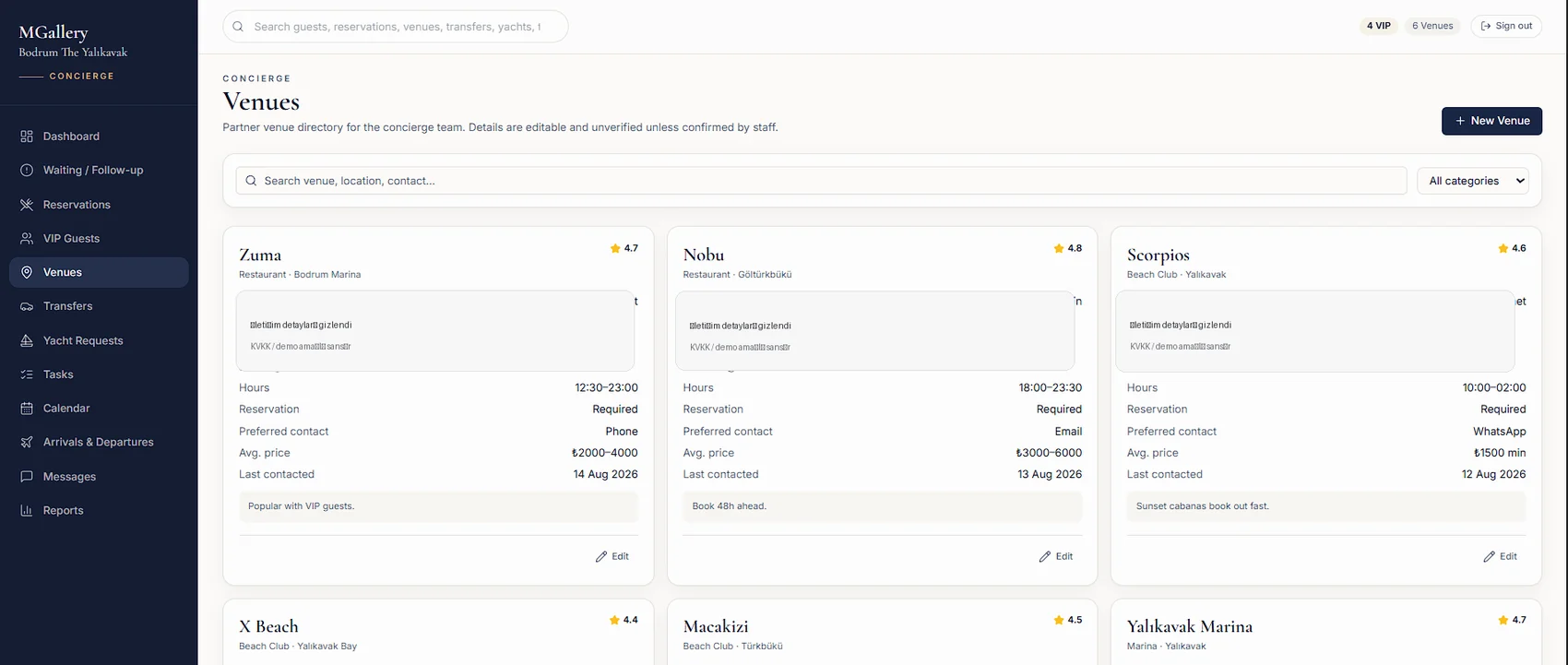
Task: Sign out of the concierge app
Action: [x=1506, y=26]
